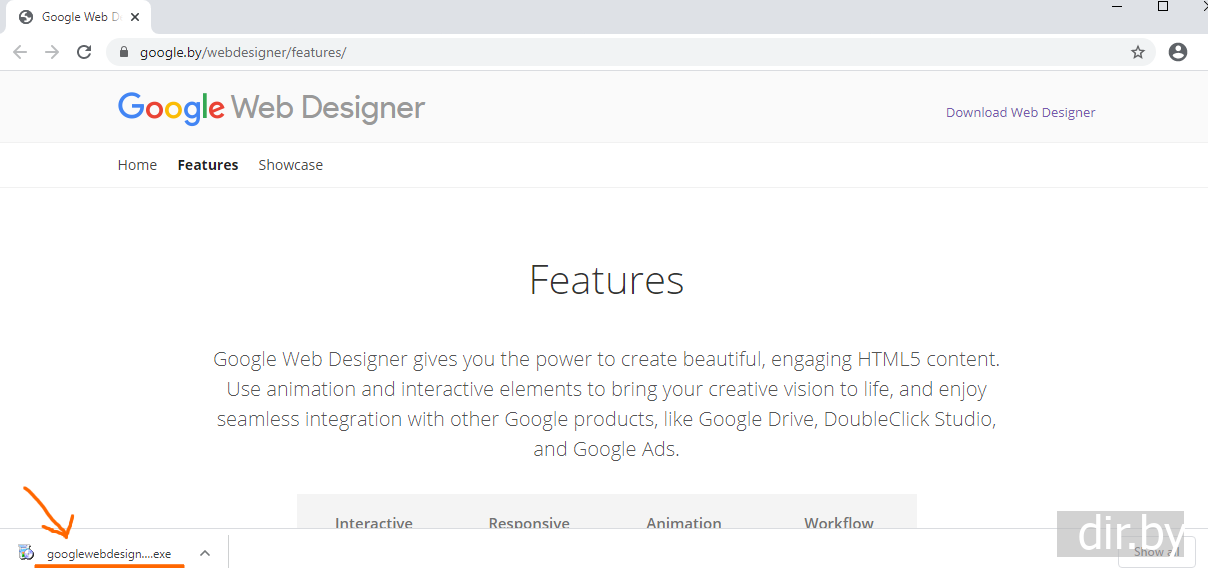
Task: Click the Download Web Designer link
Action: (1020, 112)
